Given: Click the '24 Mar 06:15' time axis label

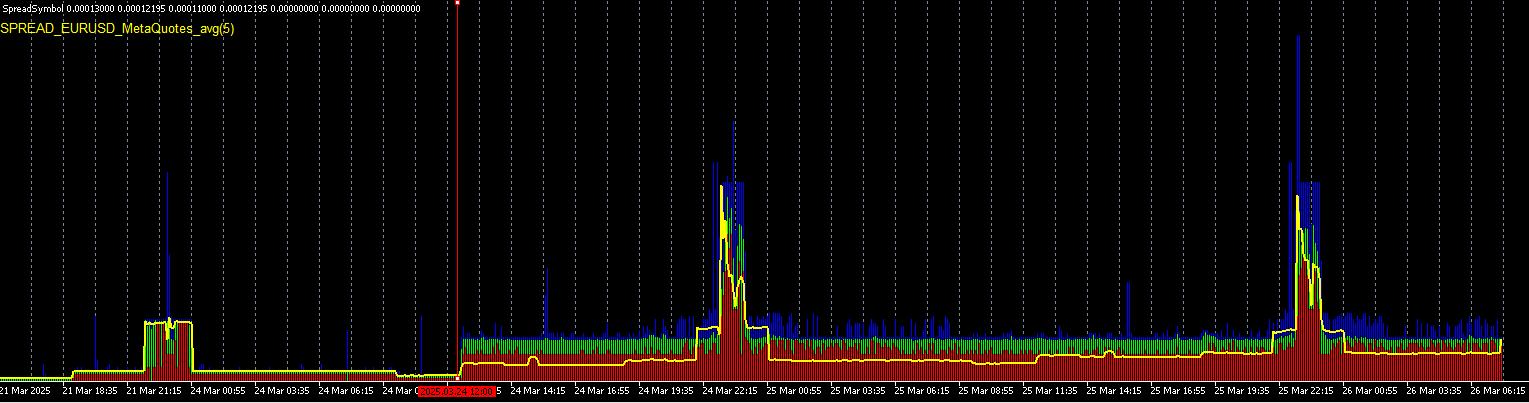Looking at the screenshot, I should (346, 391).
